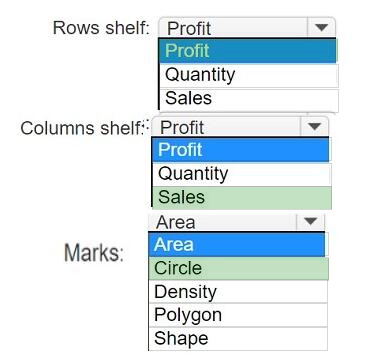Screen dimensions: 372x363
Task: Choose Quantity in Rows shelf list
Action: click(249, 75)
